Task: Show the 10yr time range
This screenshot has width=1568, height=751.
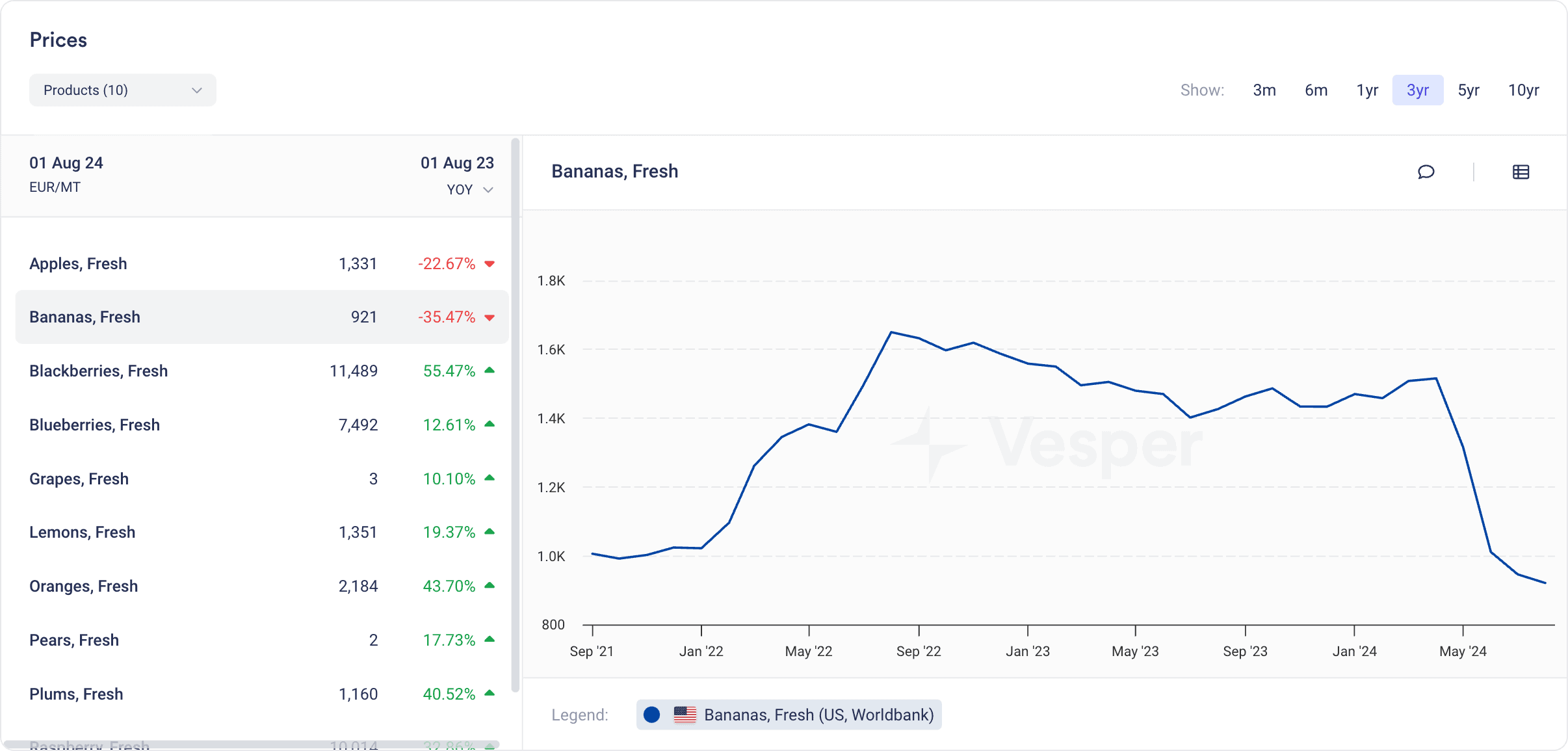Action: (1524, 90)
